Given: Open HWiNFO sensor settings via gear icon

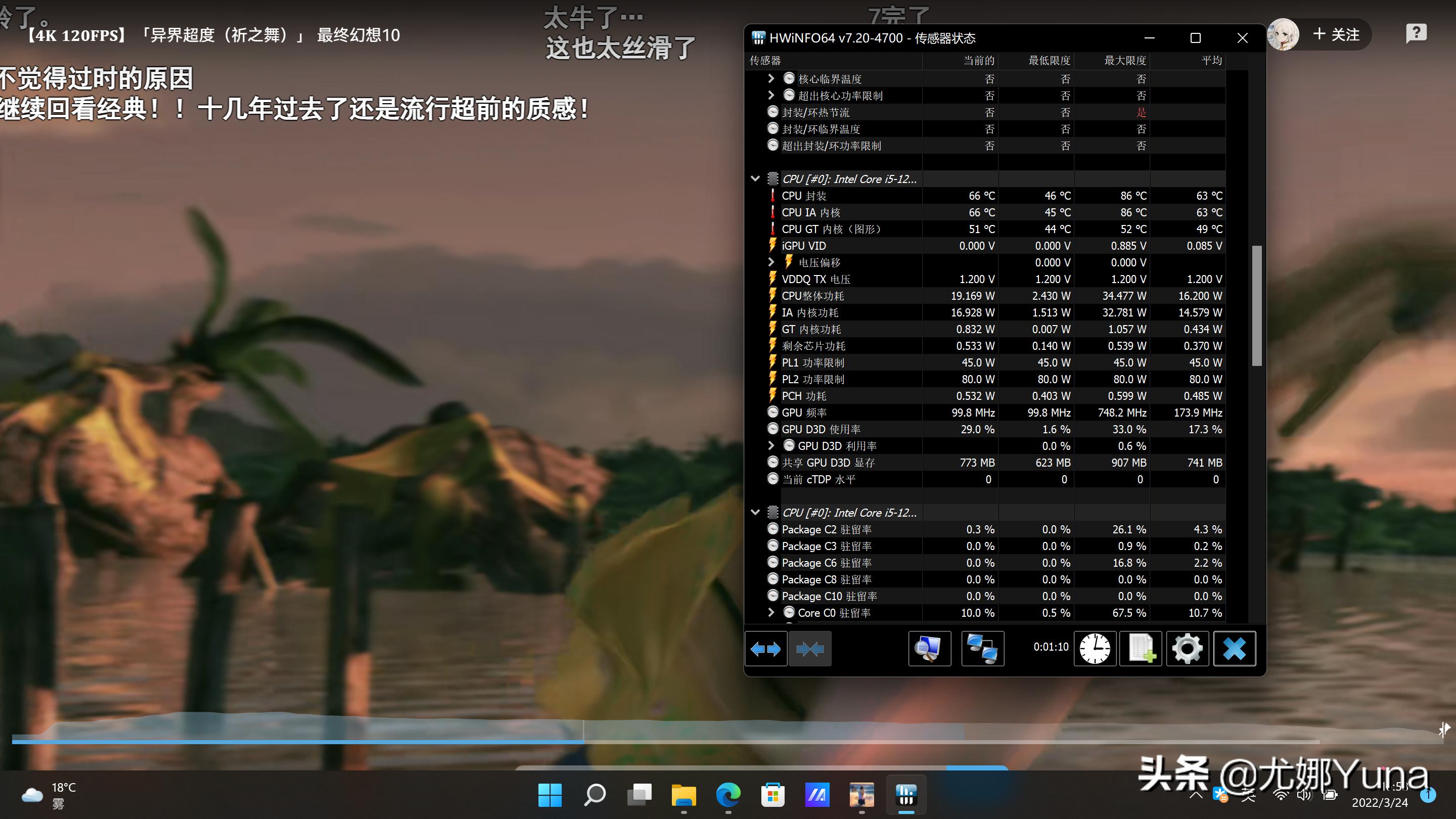Looking at the screenshot, I should point(1187,648).
